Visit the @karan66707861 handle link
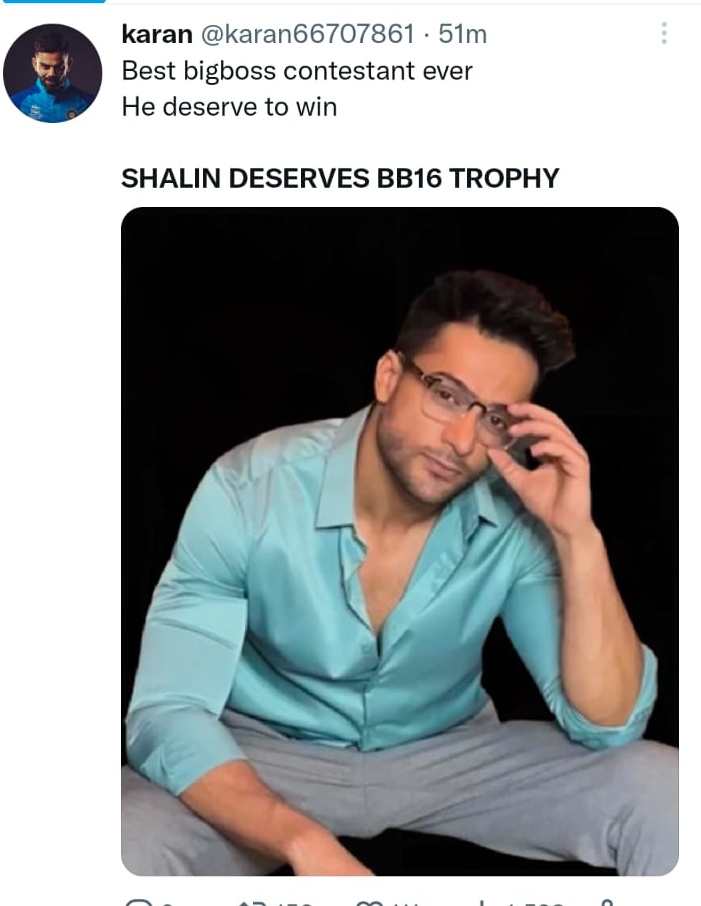Image resolution: width=701 pixels, height=906 pixels. (307, 34)
